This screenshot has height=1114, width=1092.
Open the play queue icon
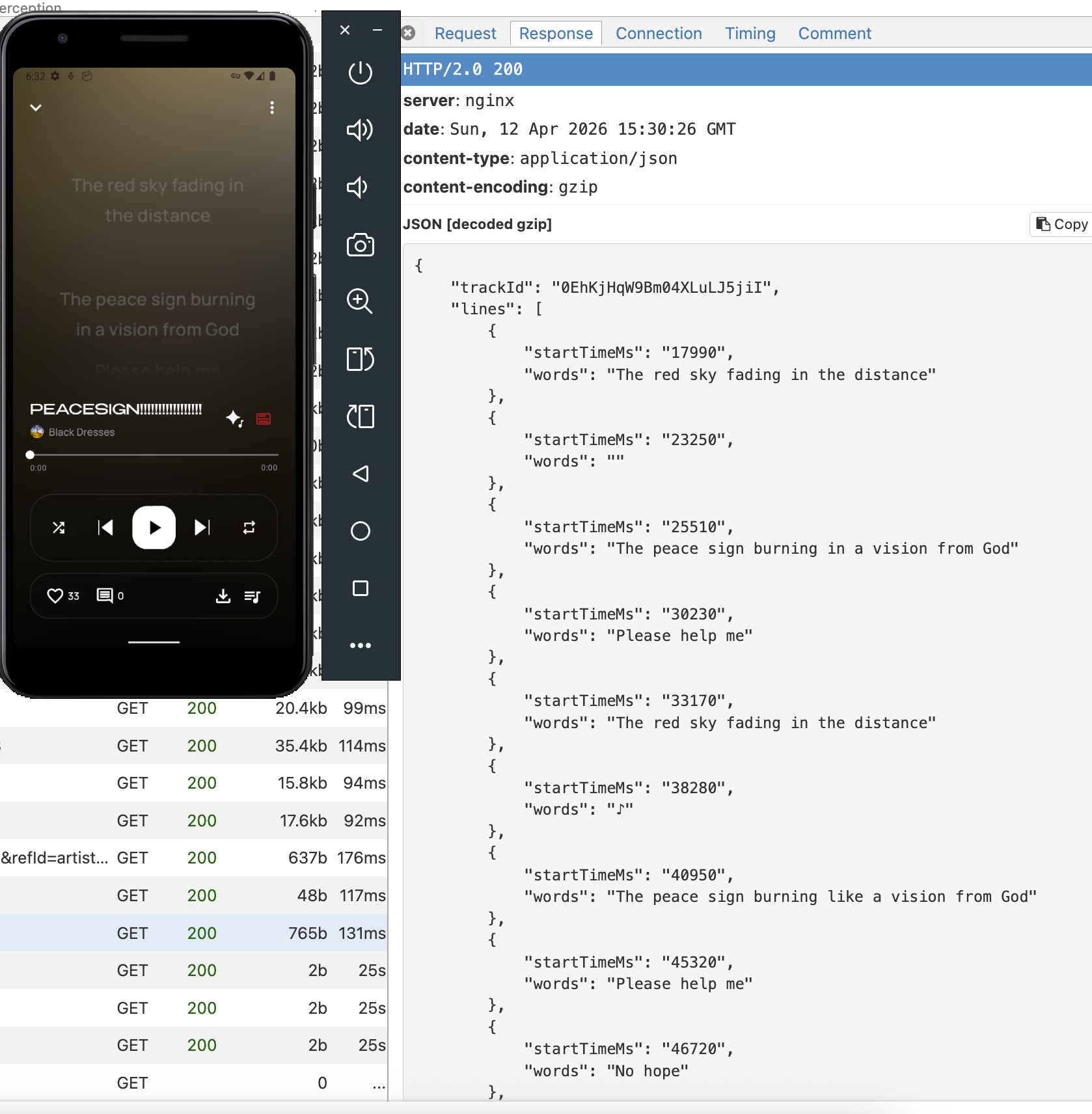click(x=253, y=596)
